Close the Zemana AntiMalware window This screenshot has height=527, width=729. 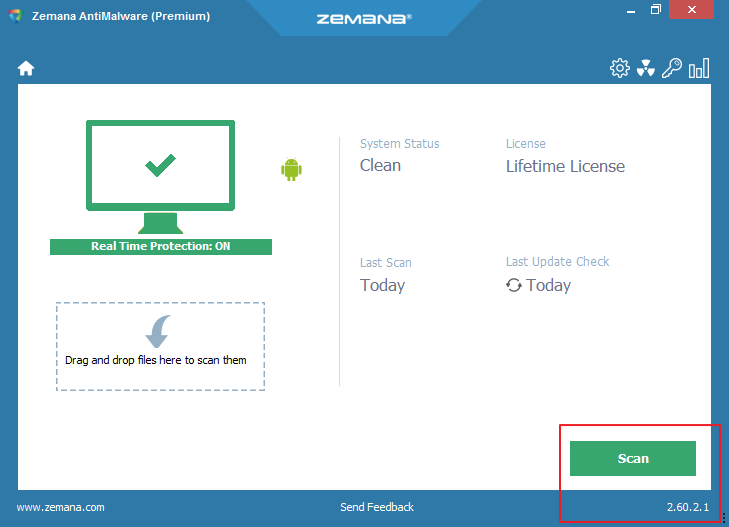(691, 10)
